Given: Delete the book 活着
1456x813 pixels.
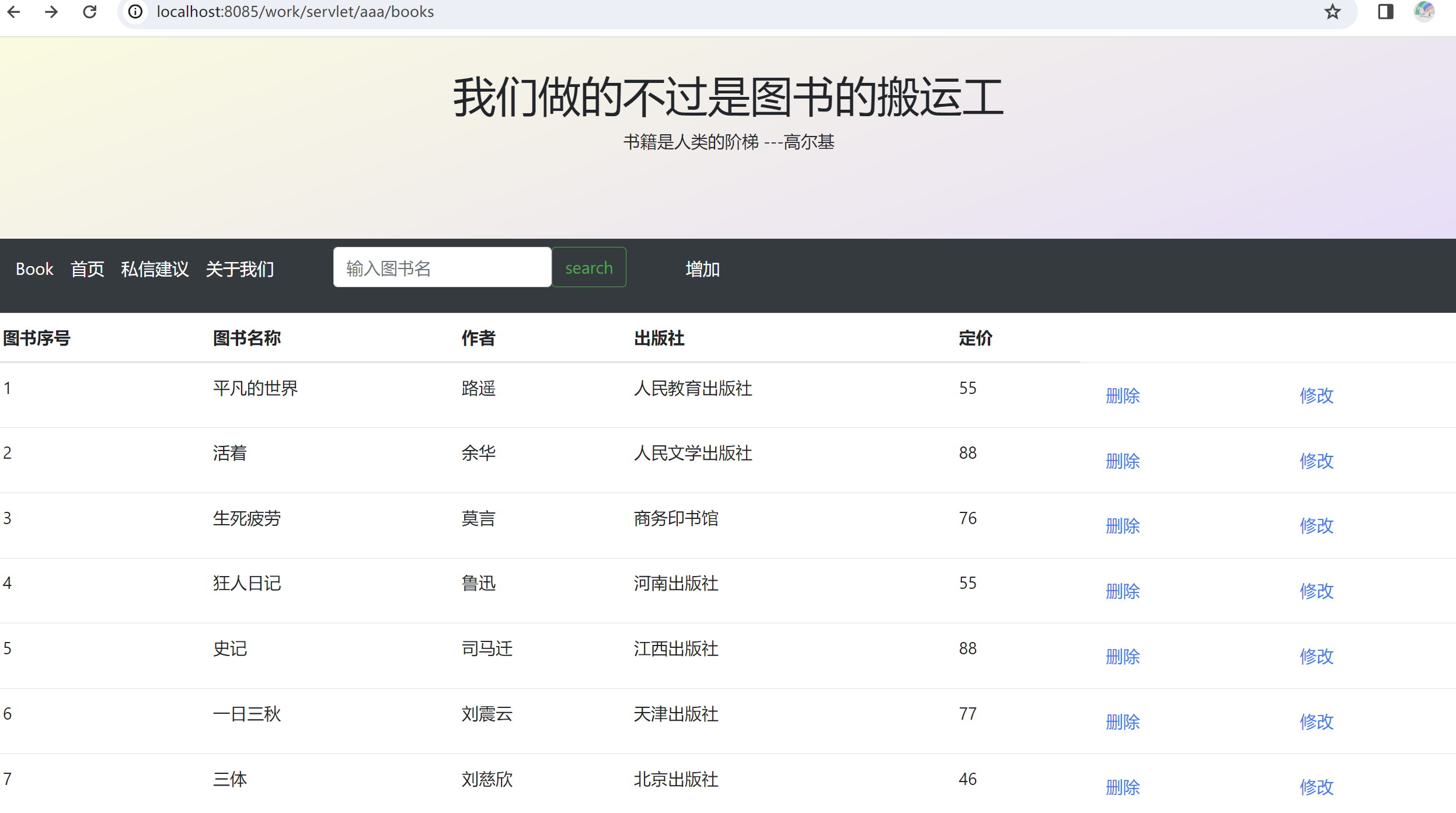Looking at the screenshot, I should pos(1122,461).
